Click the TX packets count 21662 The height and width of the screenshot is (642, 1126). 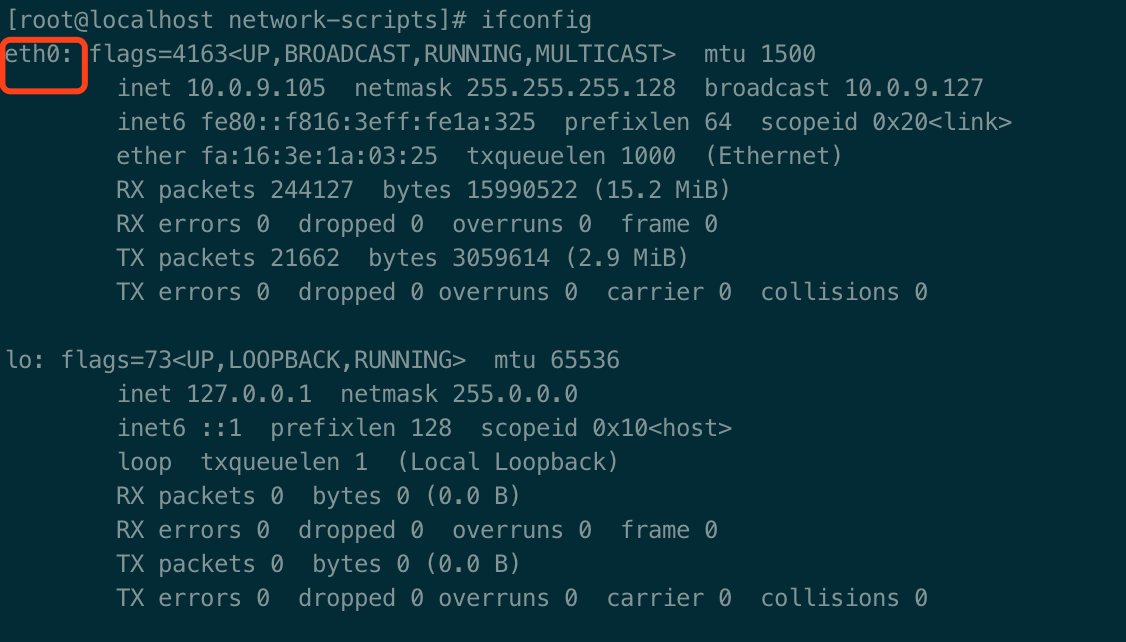tap(304, 258)
